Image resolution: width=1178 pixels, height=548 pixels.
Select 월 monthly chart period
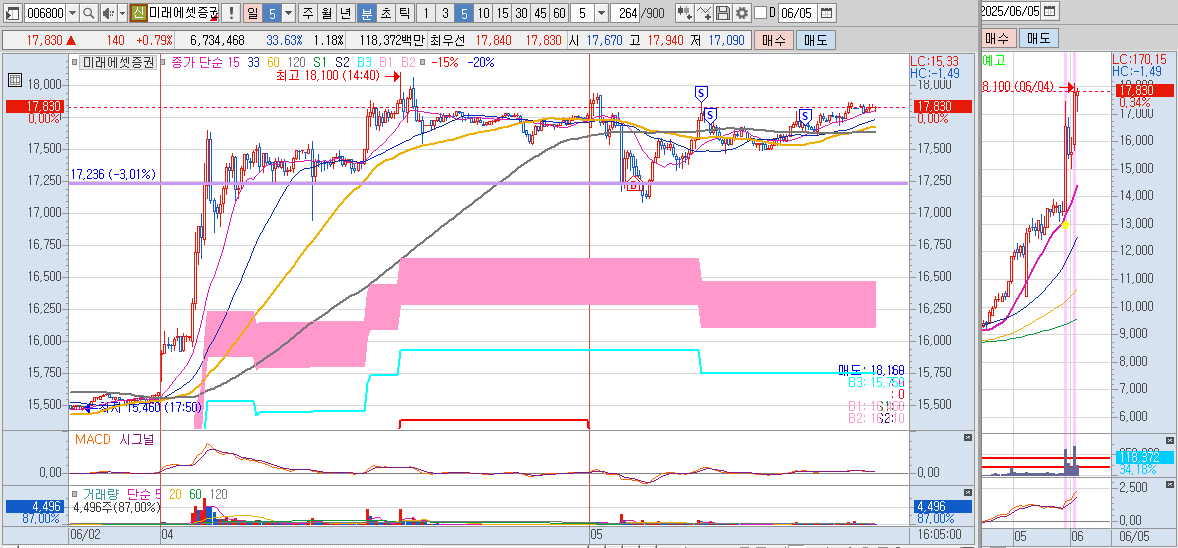click(x=325, y=13)
